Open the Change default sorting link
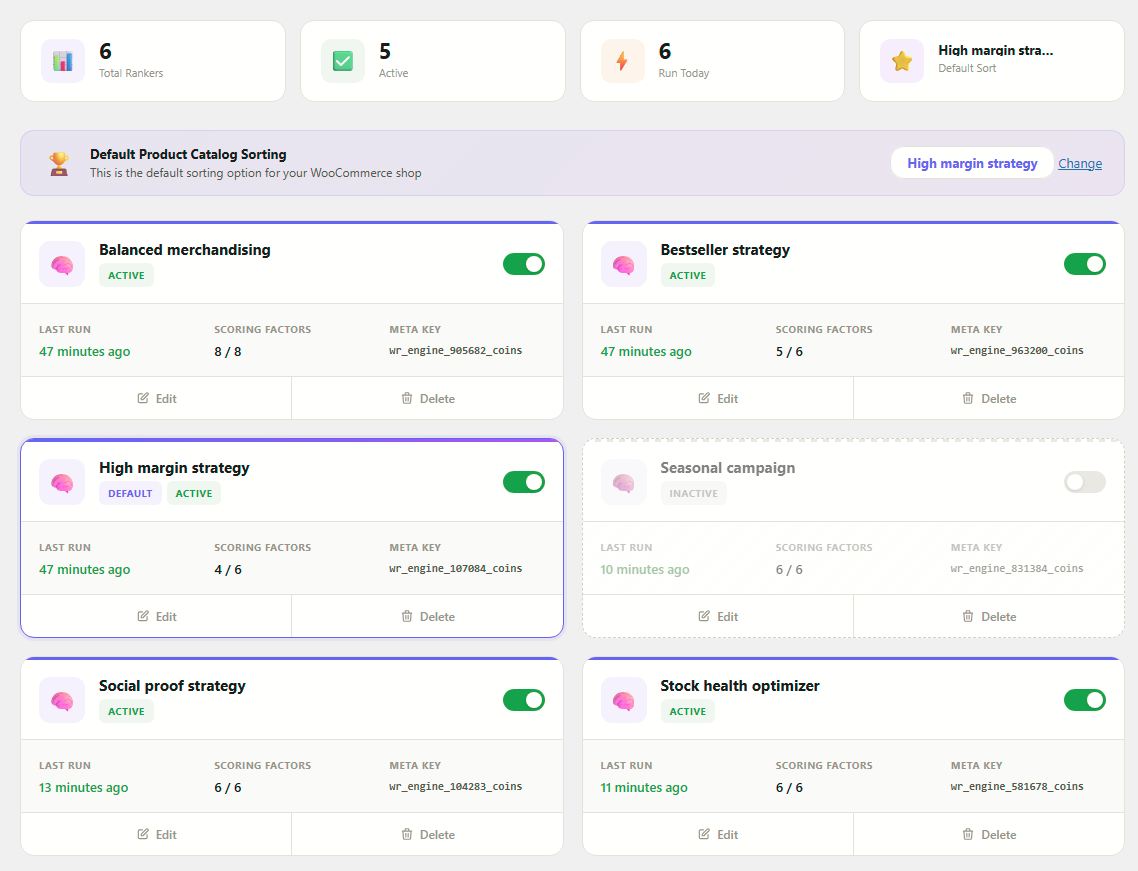This screenshot has height=871, width=1138. point(1080,163)
